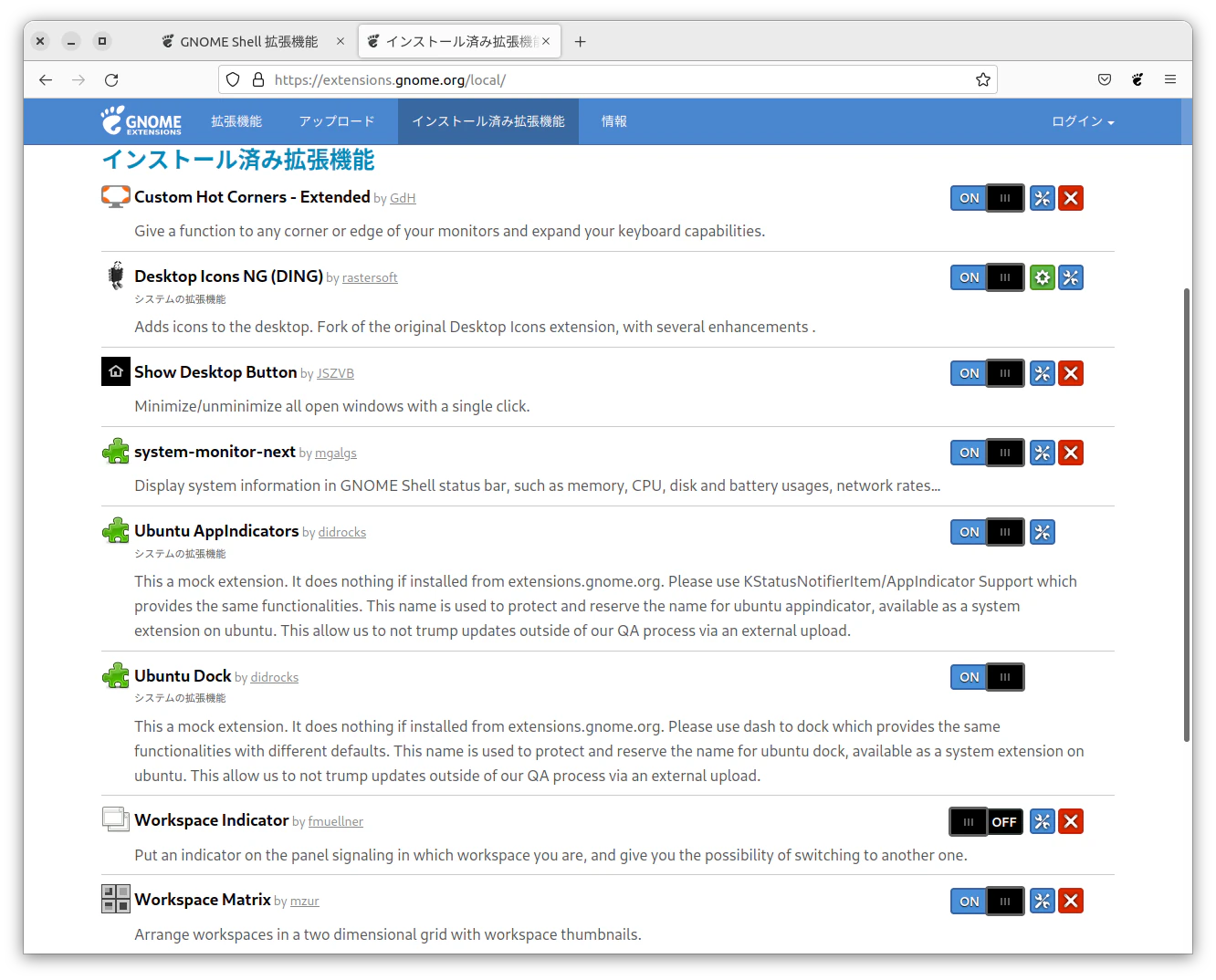Turn off Ubuntu Dock extension
The width and height of the screenshot is (1216, 980).
988,677
